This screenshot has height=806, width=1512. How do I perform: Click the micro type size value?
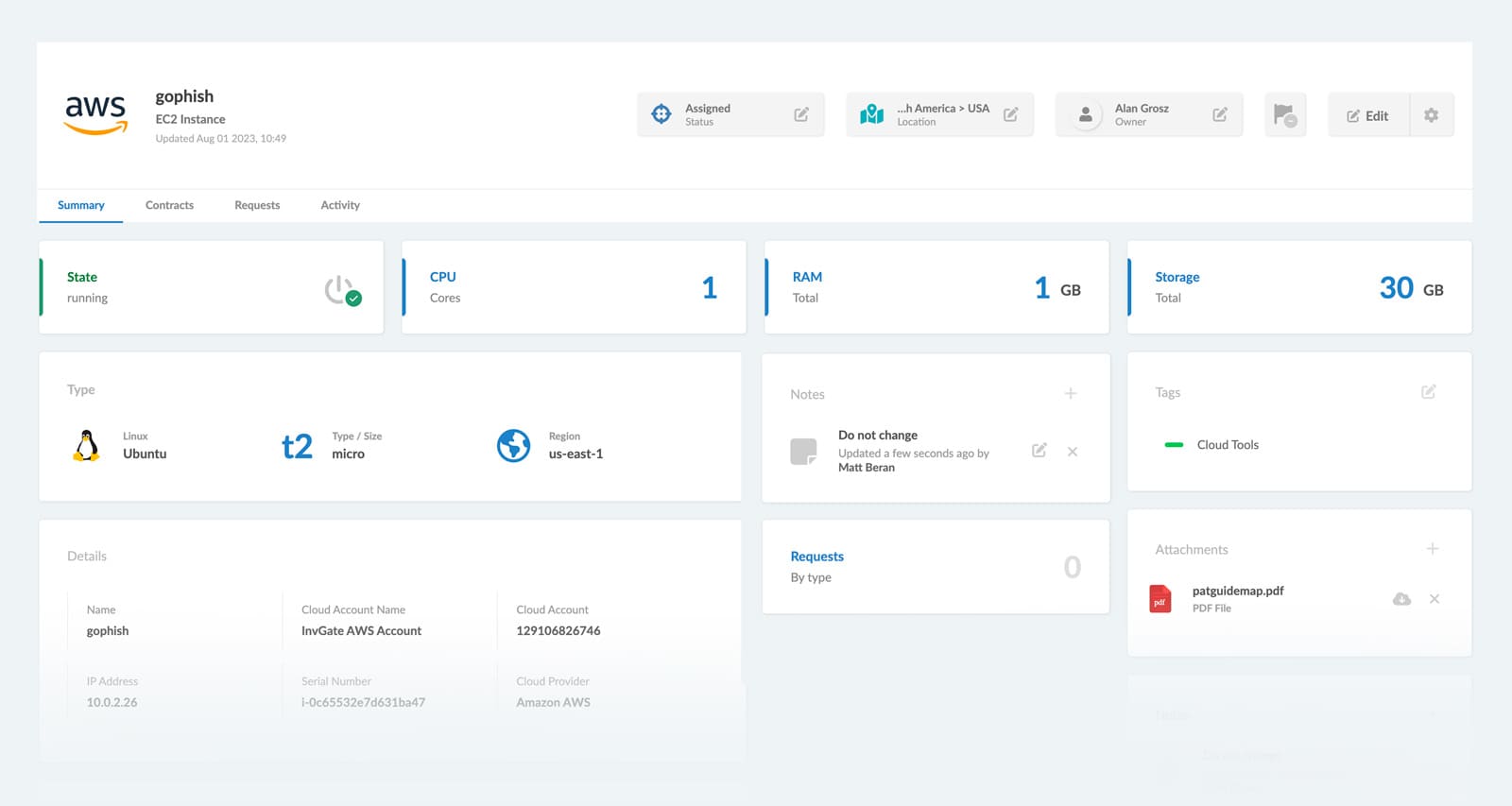348,454
